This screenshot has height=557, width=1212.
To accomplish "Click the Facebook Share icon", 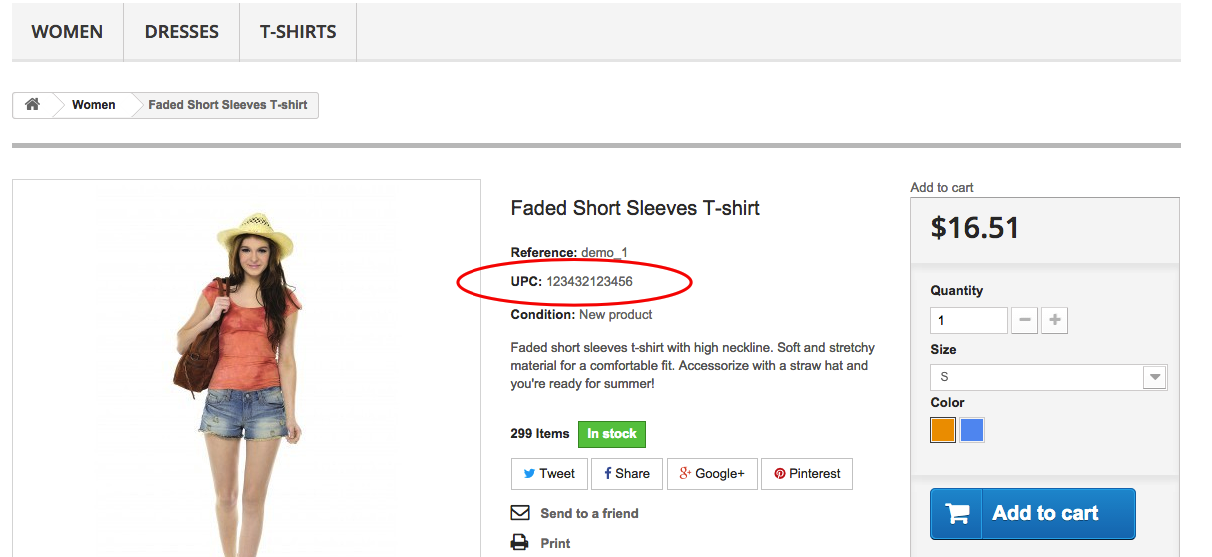I will point(608,474).
